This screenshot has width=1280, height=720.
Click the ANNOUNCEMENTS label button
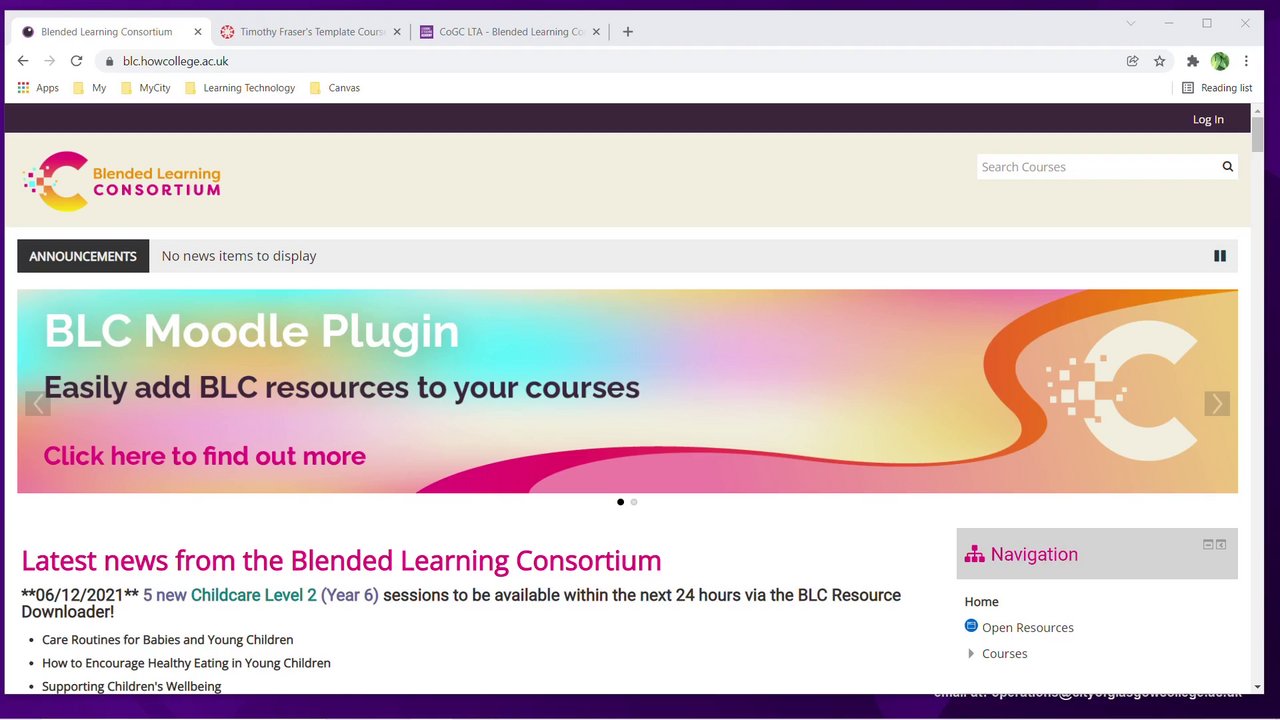(x=83, y=256)
